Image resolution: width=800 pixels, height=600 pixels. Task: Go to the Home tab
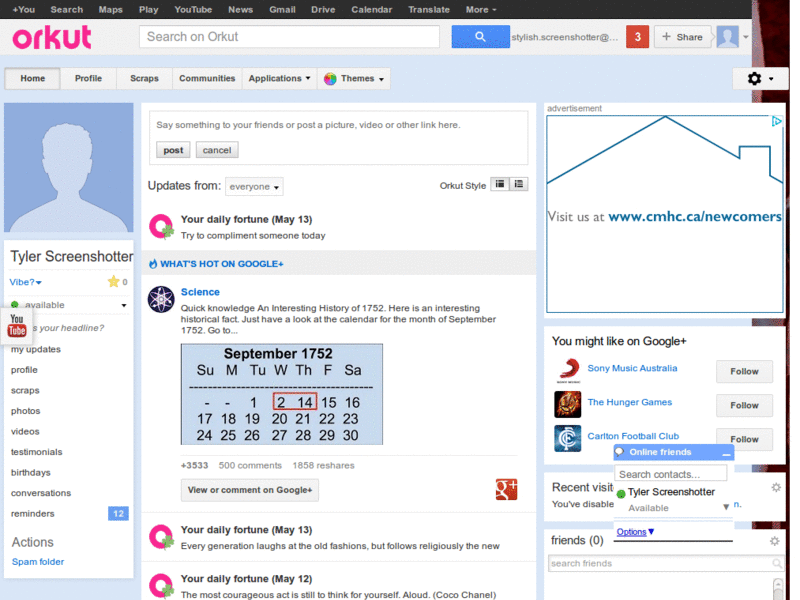click(33, 79)
